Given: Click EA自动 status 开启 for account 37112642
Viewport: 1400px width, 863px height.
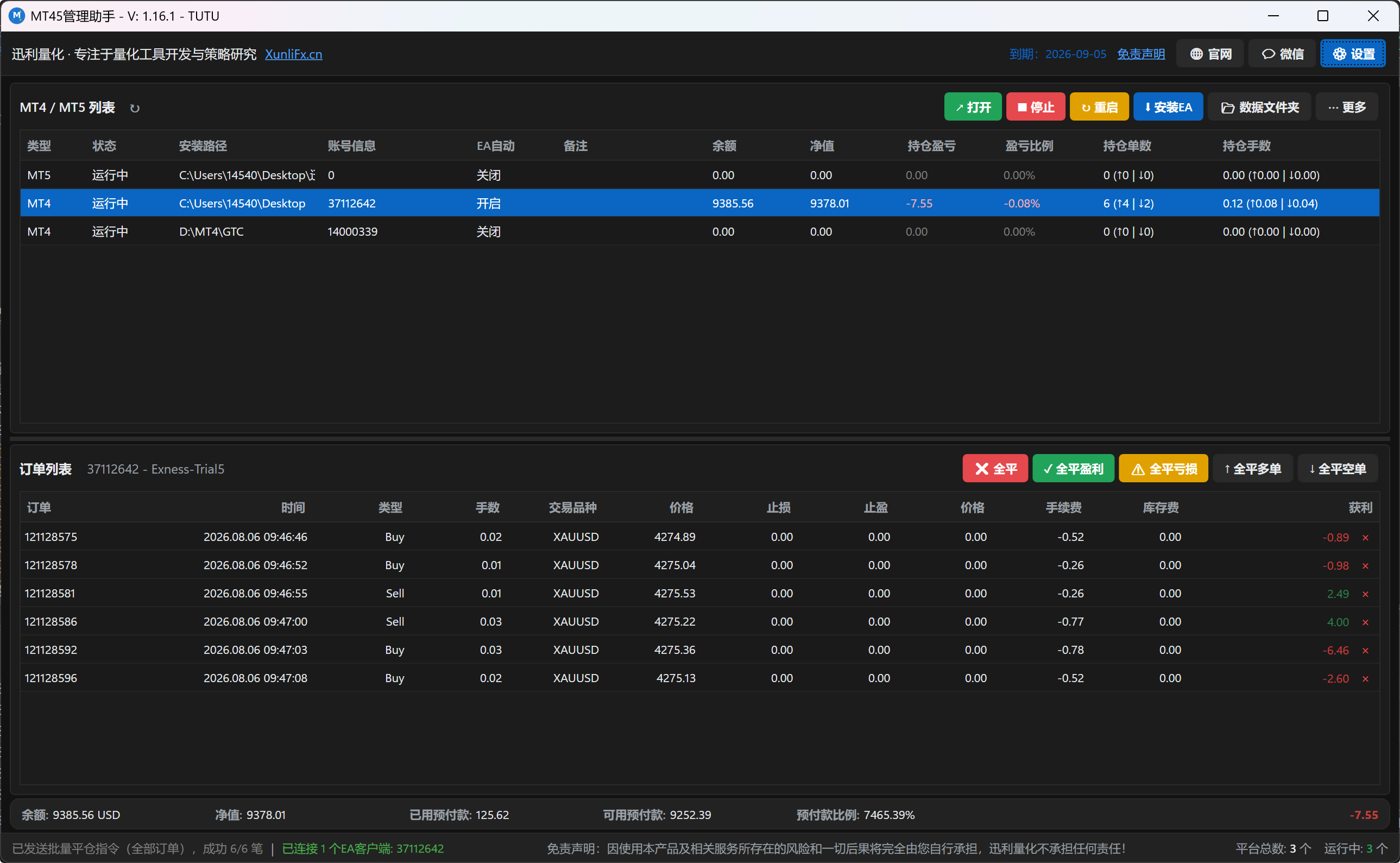Looking at the screenshot, I should tap(489, 204).
